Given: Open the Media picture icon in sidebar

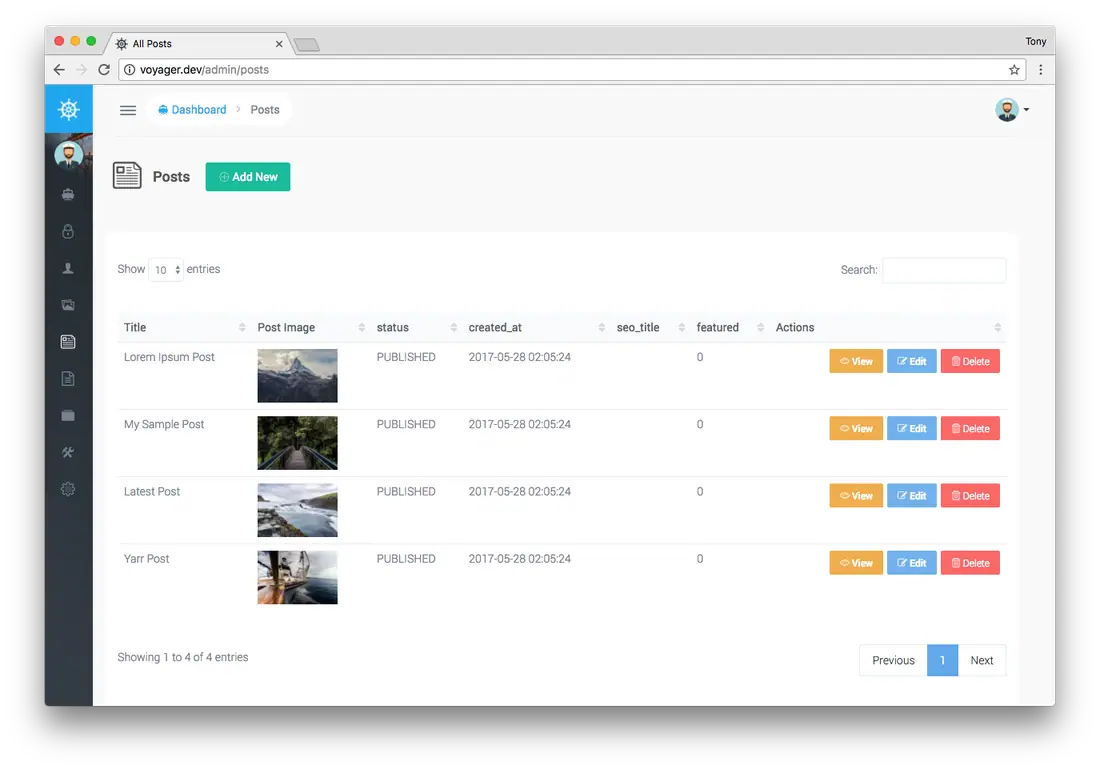Looking at the screenshot, I should [x=68, y=305].
